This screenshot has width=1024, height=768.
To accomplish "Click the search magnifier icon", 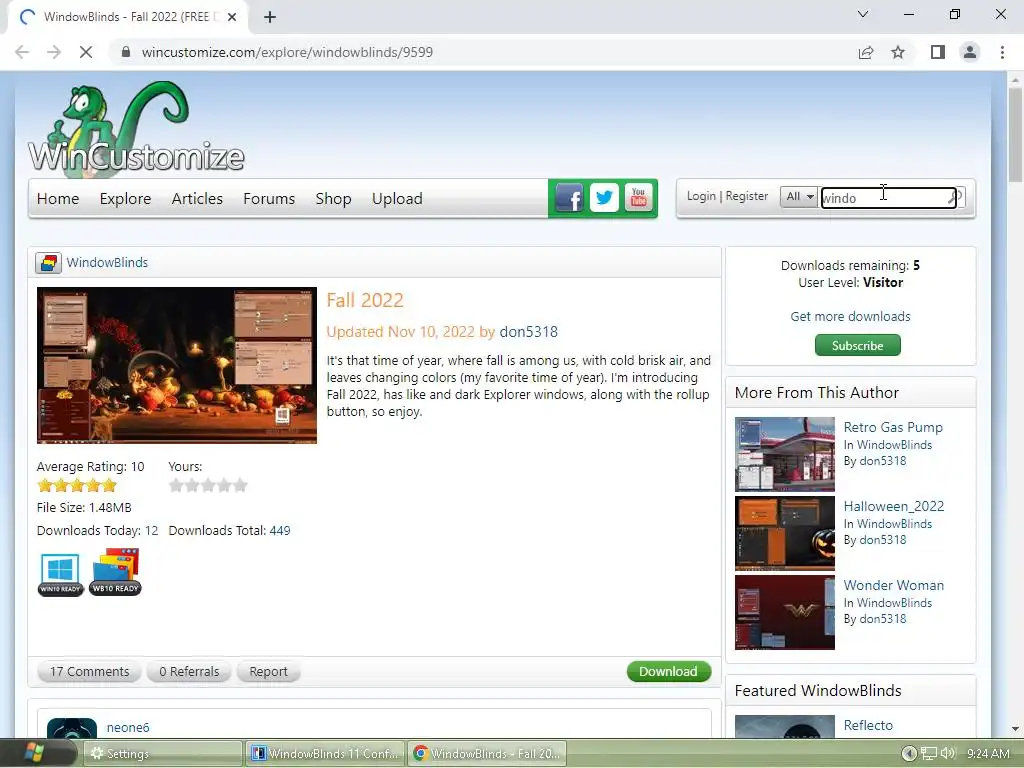I will tap(955, 197).
